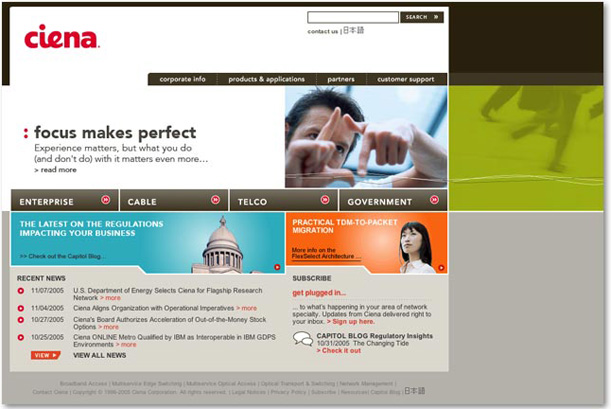Open more link for Department of Energy news

(x=110, y=298)
